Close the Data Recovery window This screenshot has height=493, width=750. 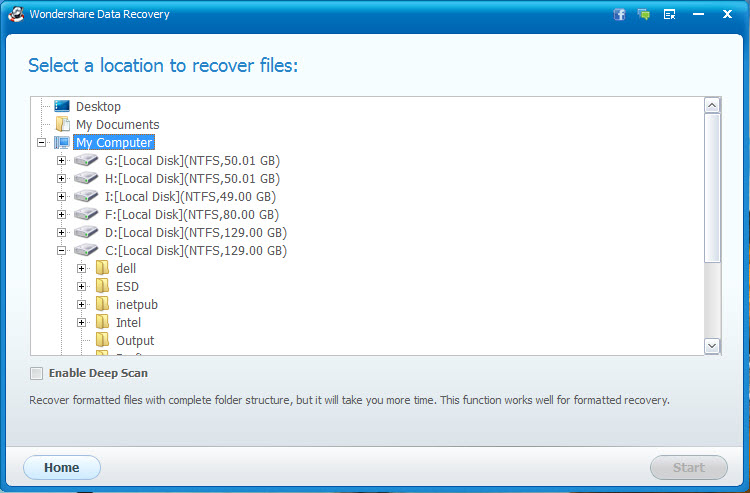pyautogui.click(x=728, y=14)
